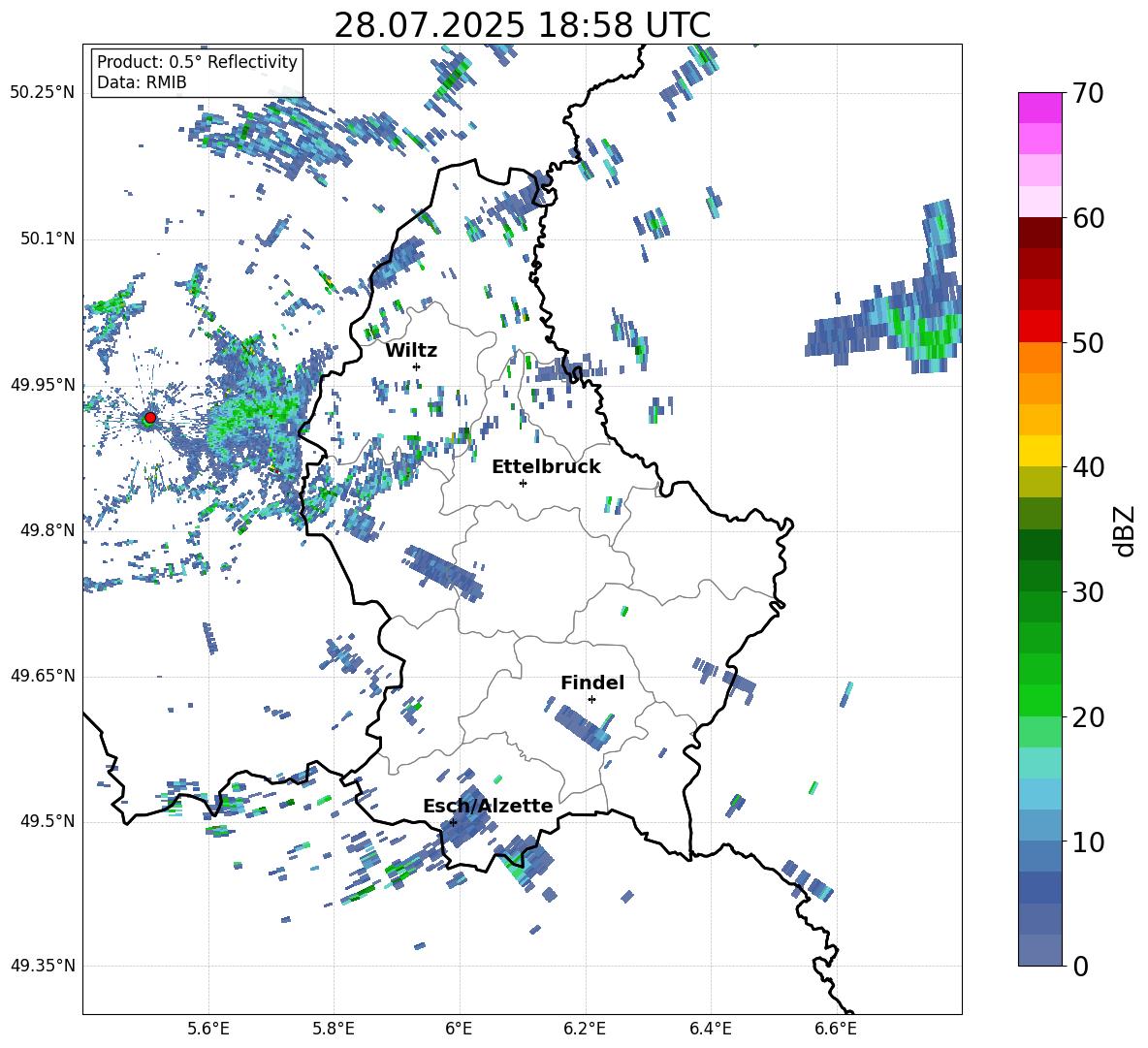The image size is (1148, 1048).
Task: Click the orange colorbar segment below 50
Action: pyautogui.click(x=1039, y=358)
